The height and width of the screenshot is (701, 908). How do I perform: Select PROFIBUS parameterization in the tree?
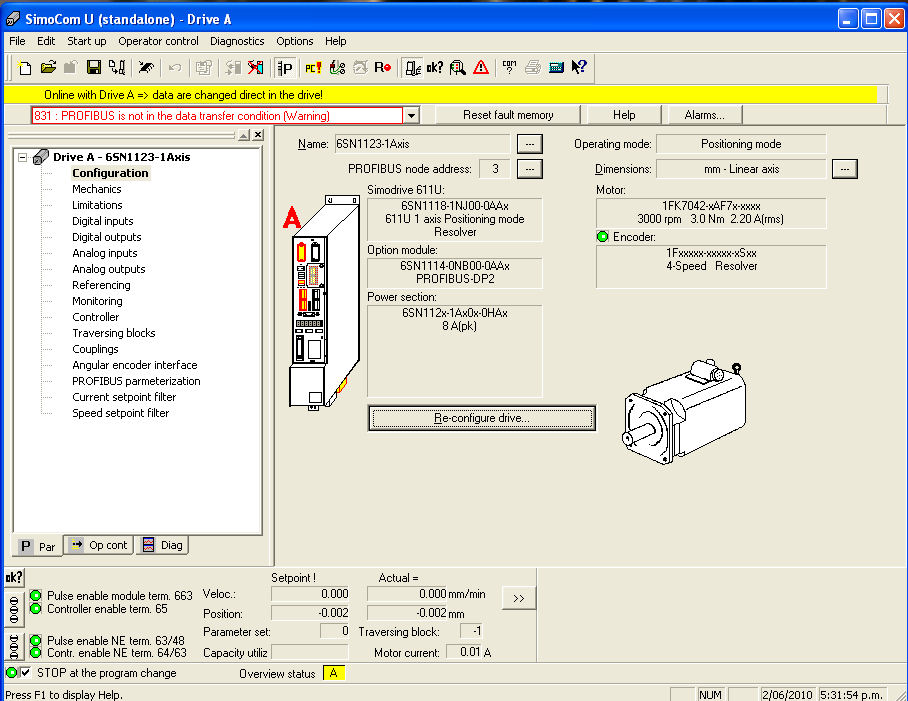(136, 381)
